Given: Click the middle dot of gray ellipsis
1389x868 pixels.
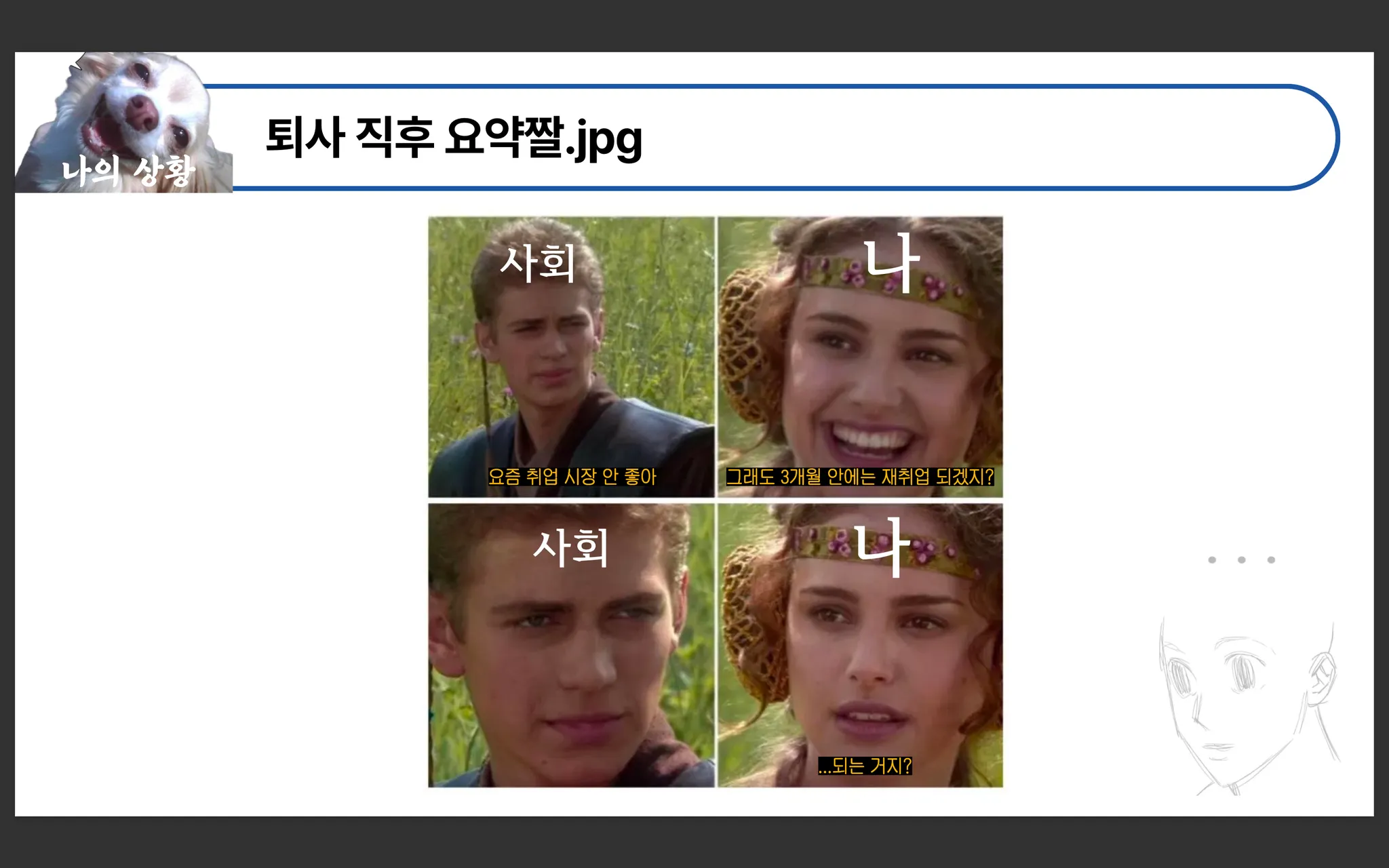Looking at the screenshot, I should 1241,560.
